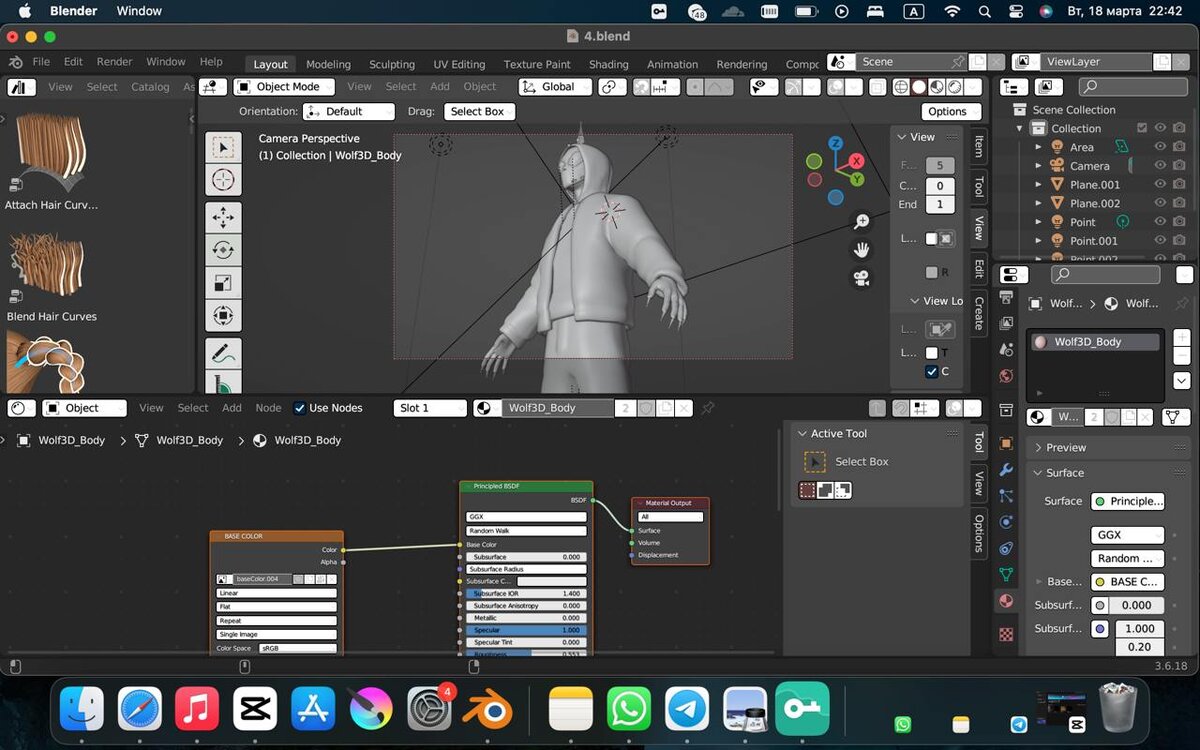Activate the 3D Cursor tool
Image resolution: width=1200 pixels, height=750 pixels.
223,181
